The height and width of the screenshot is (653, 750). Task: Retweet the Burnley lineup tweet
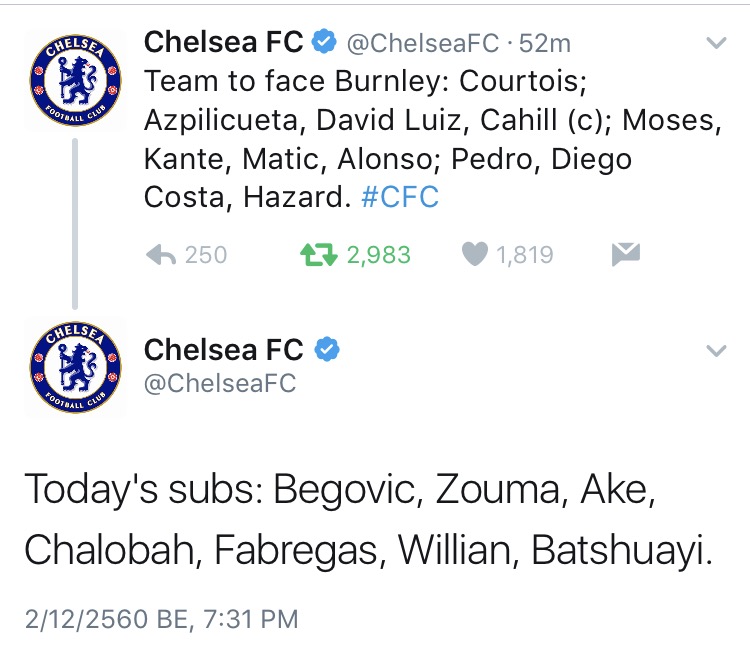pos(317,255)
